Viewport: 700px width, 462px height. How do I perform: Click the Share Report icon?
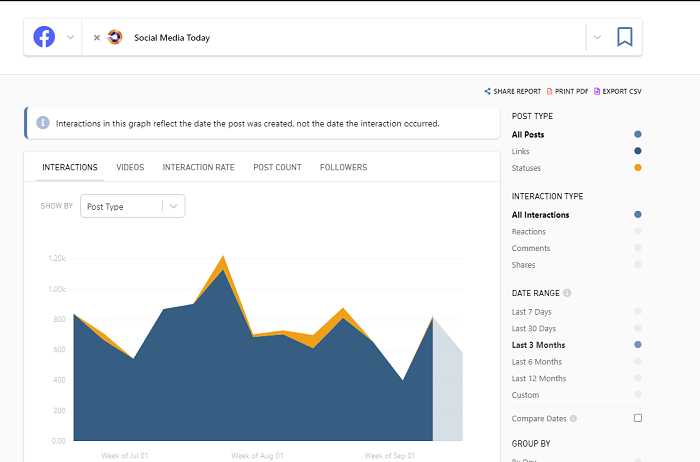(x=487, y=91)
